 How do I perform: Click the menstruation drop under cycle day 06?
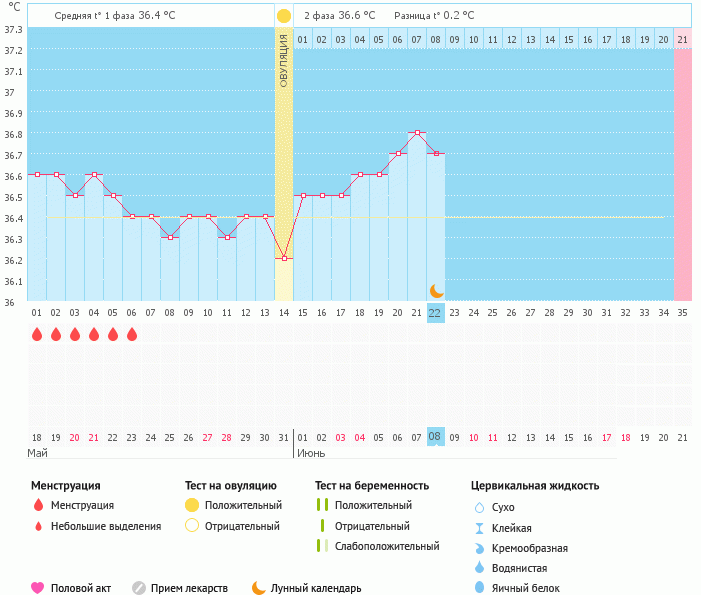(x=132, y=334)
